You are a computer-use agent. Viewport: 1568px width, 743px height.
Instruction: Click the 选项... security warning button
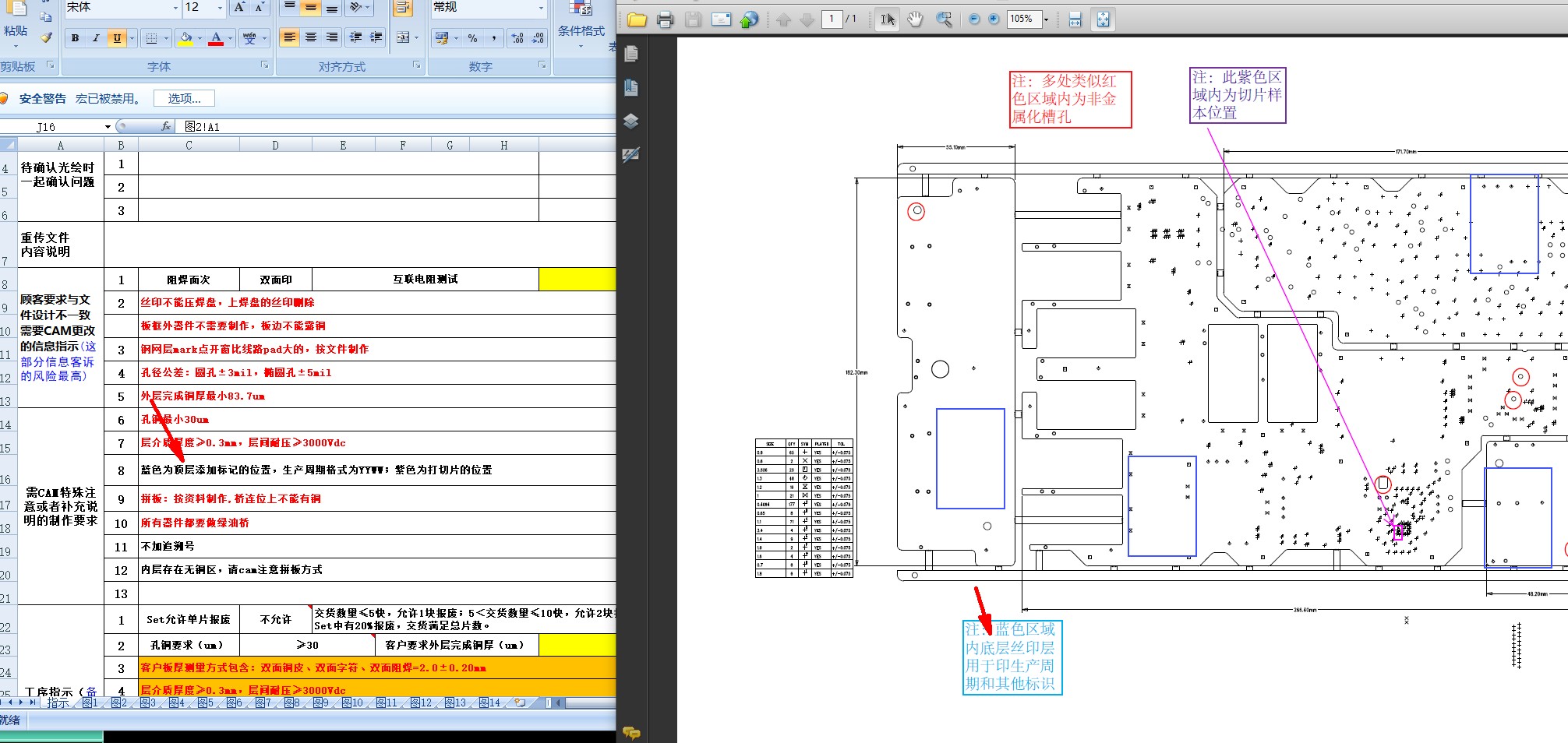pyautogui.click(x=184, y=99)
